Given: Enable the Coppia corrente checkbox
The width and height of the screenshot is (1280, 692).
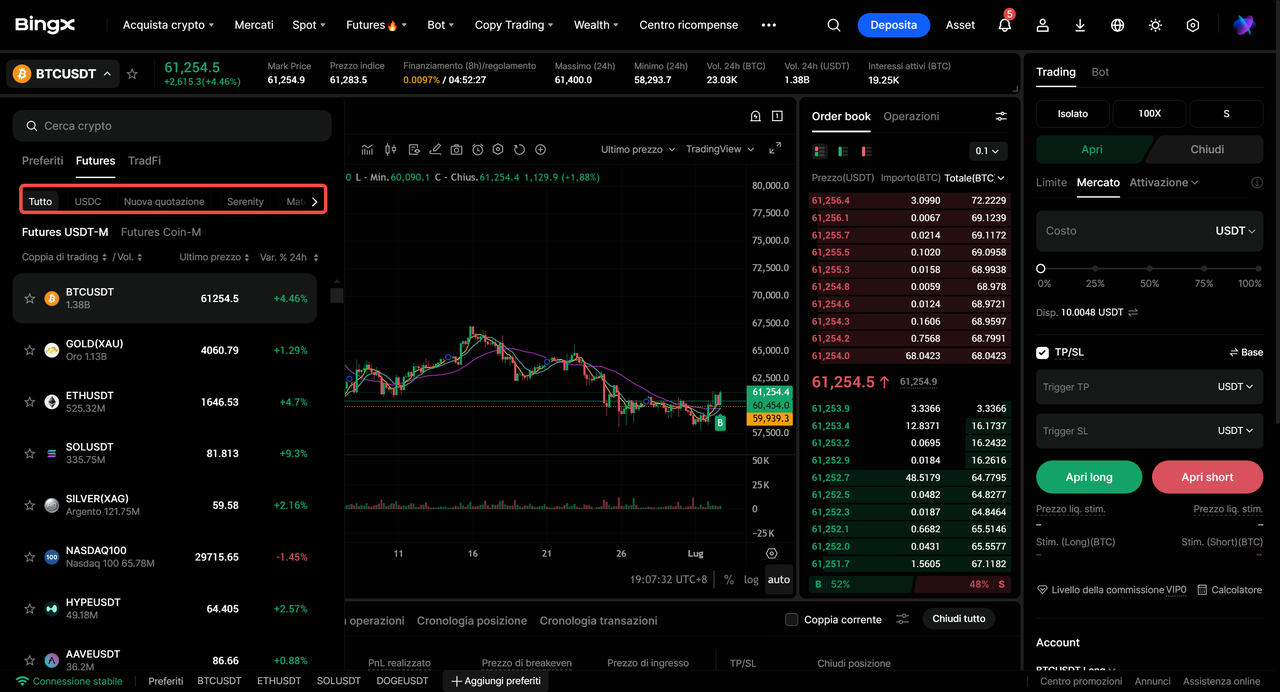Looking at the screenshot, I should (x=791, y=619).
